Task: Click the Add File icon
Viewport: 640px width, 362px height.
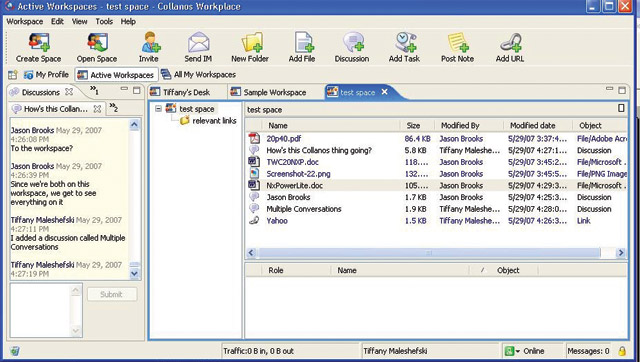Action: click(303, 42)
